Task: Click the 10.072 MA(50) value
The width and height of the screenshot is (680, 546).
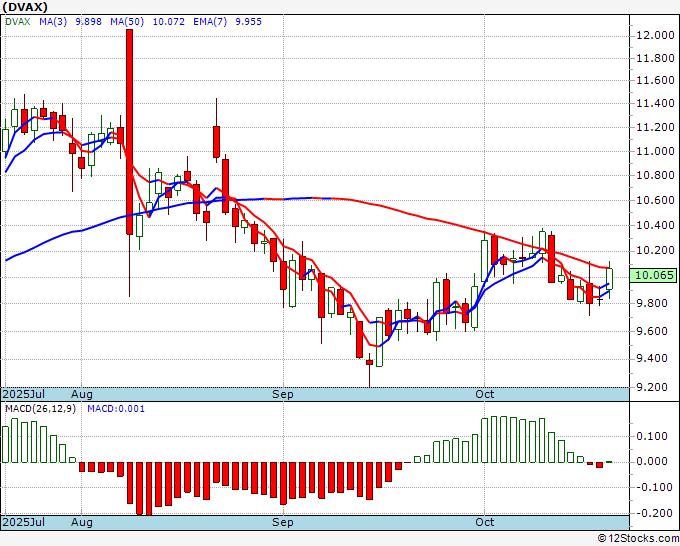Action: pos(169,22)
